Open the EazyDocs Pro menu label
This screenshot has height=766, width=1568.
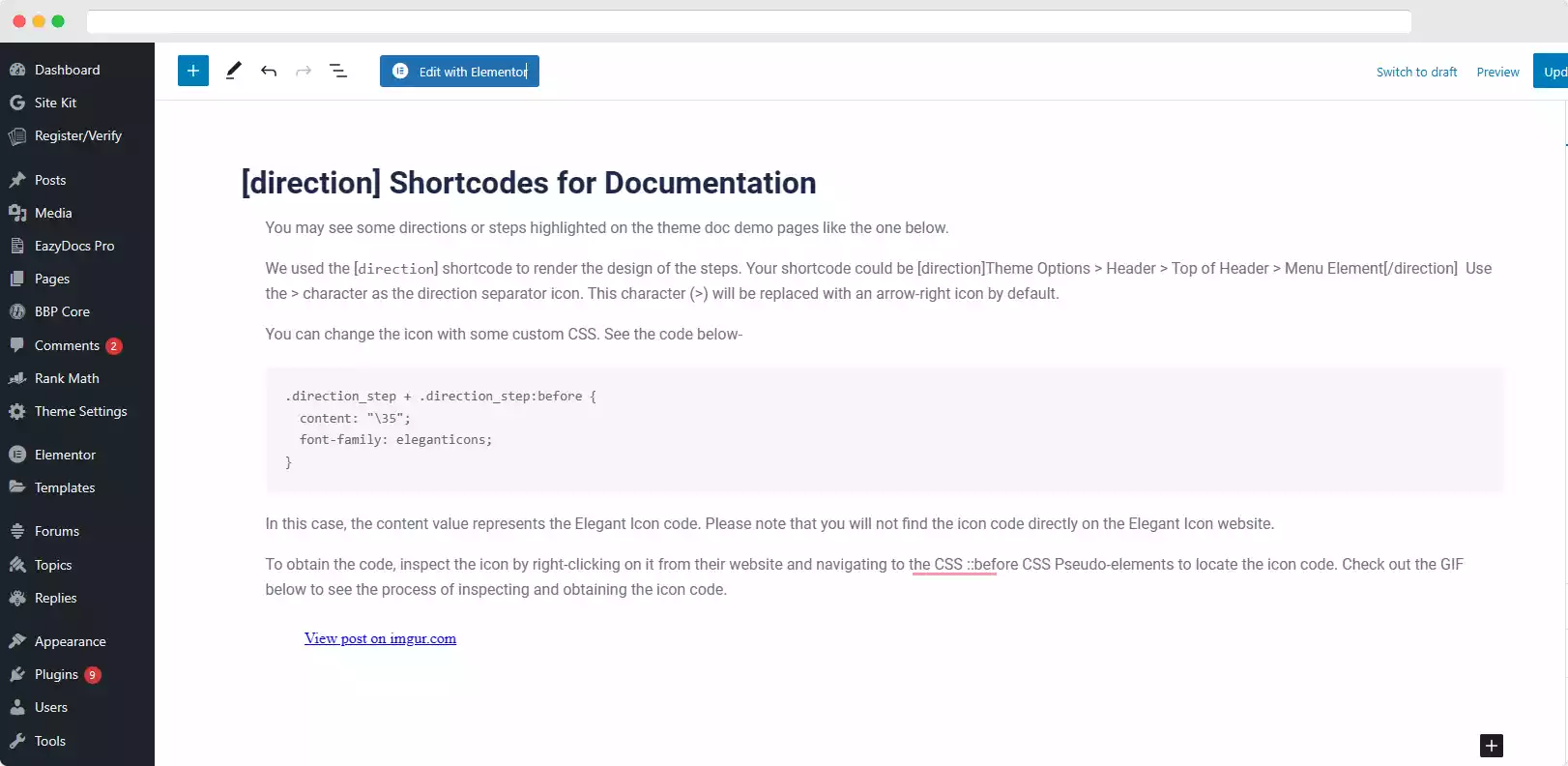(74, 246)
